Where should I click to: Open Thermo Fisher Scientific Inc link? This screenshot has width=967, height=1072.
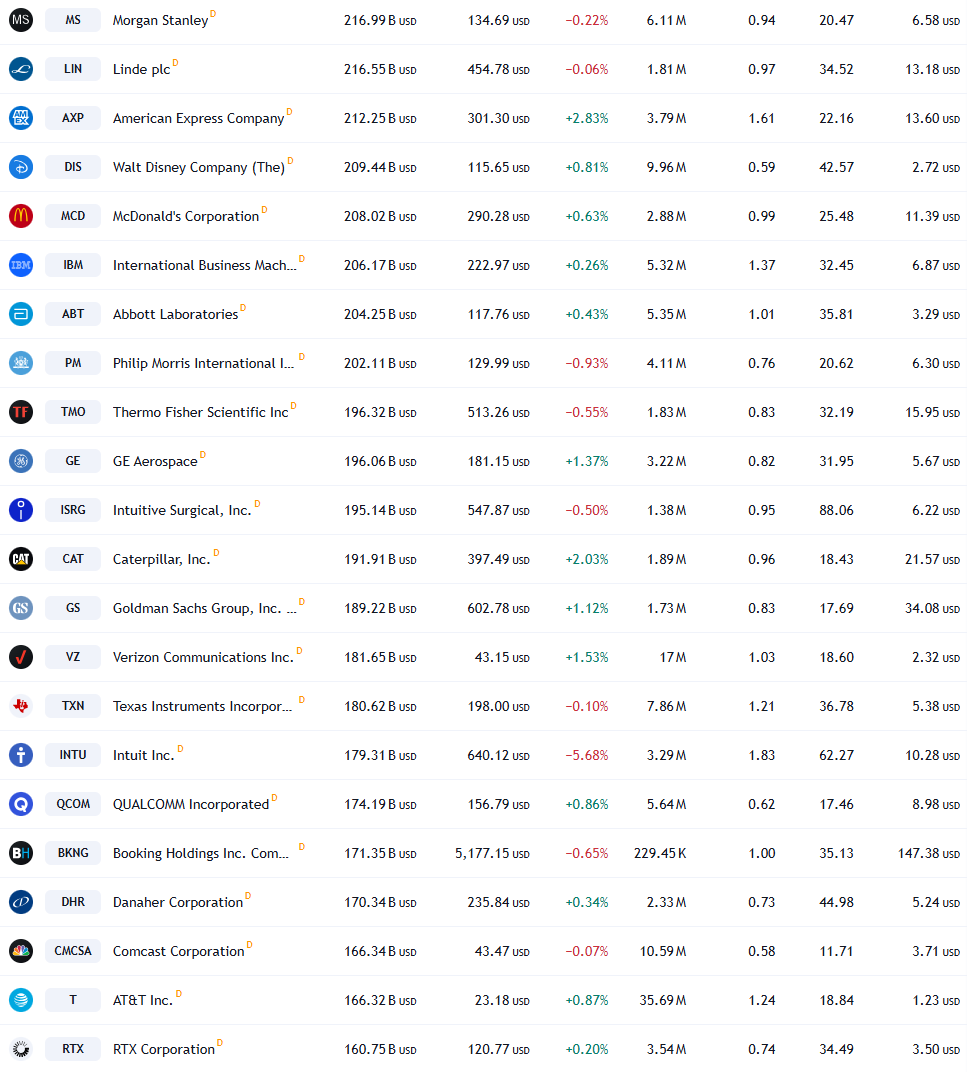[x=201, y=412]
